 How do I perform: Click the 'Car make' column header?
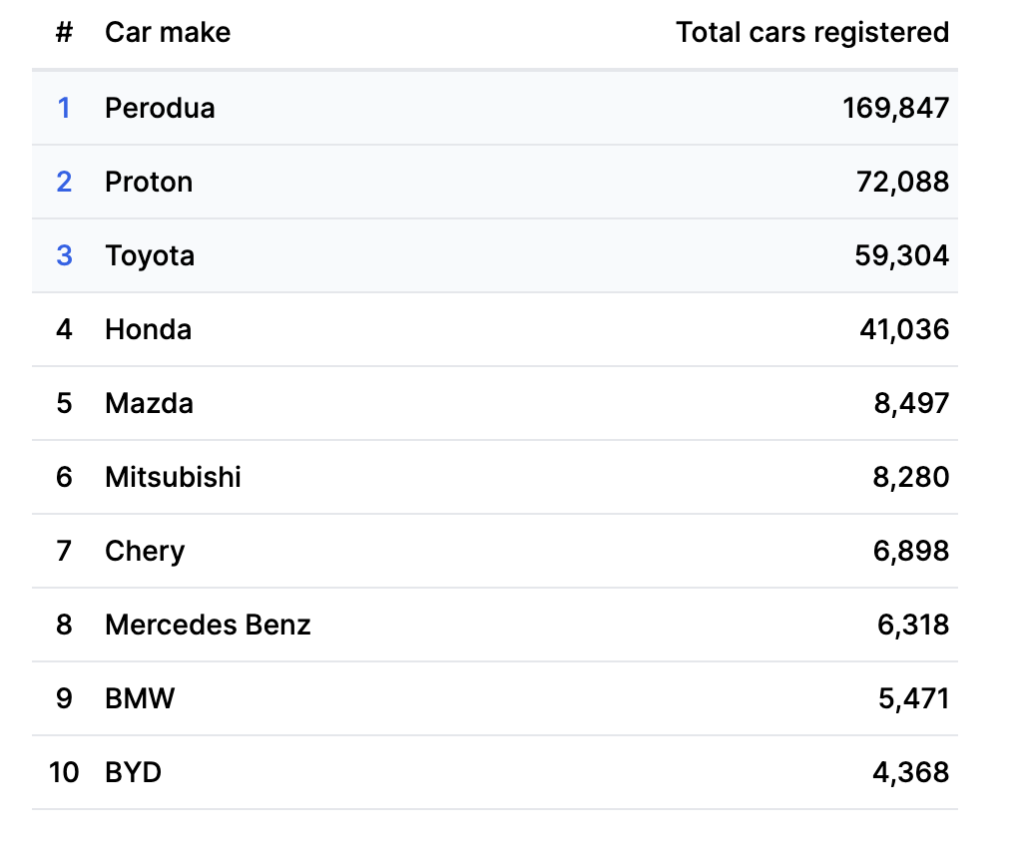point(167,32)
